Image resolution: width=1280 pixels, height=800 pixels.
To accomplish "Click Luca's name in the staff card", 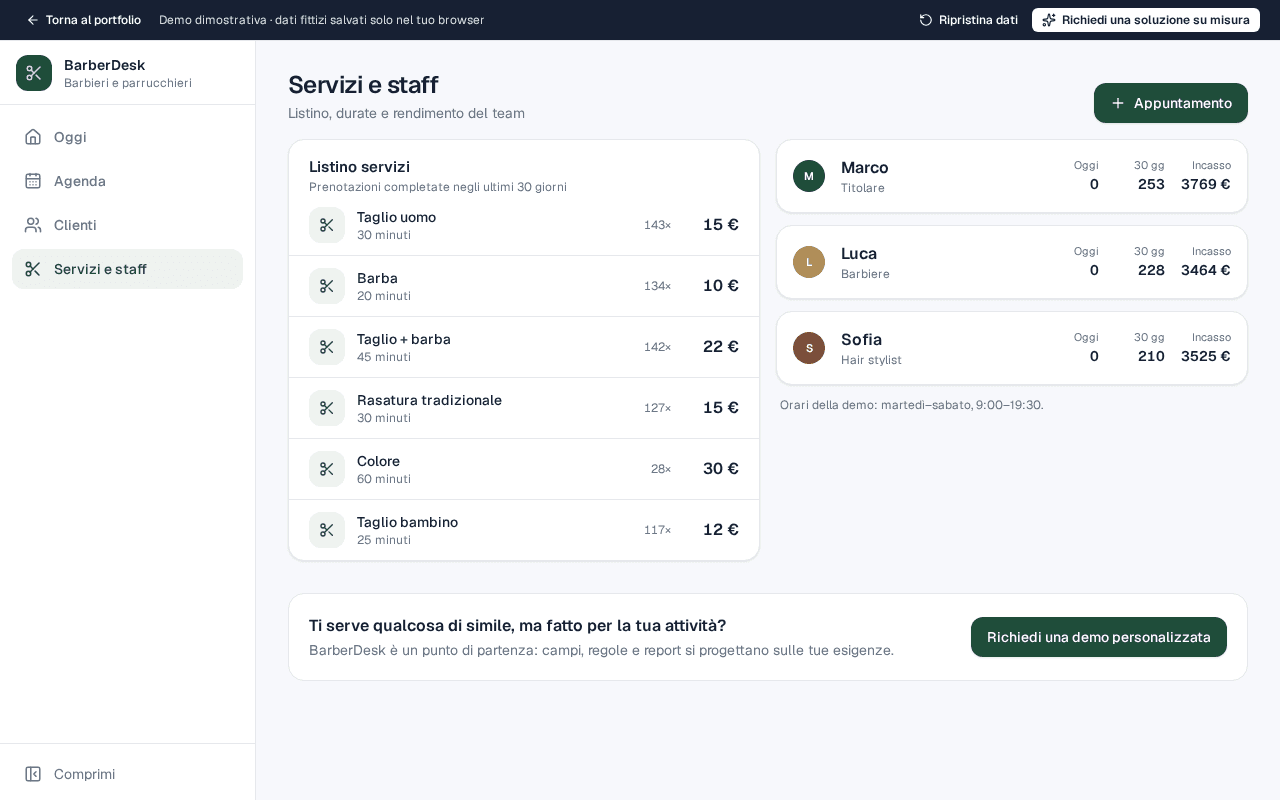I will click(x=859, y=253).
